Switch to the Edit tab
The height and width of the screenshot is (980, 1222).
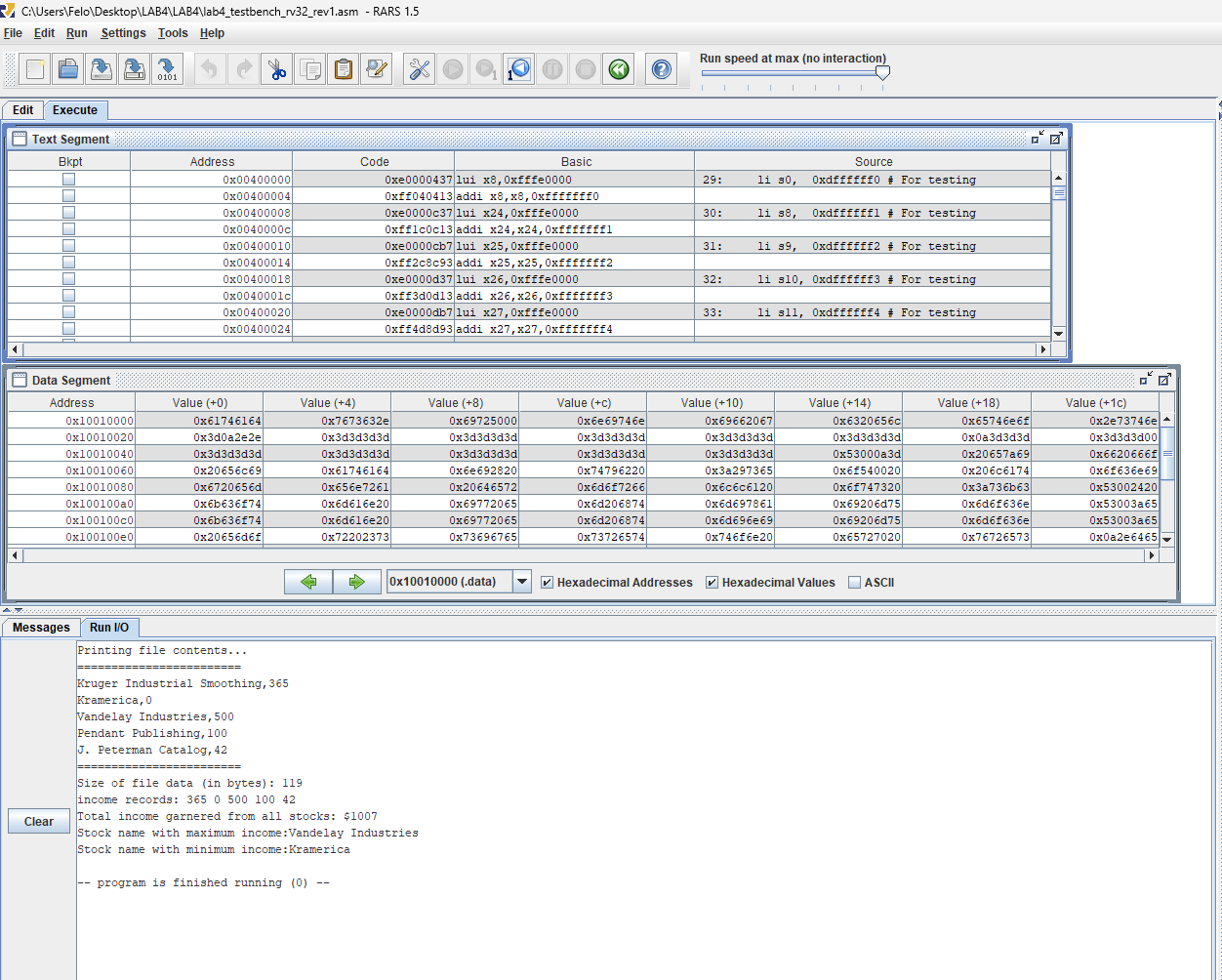[x=23, y=110]
